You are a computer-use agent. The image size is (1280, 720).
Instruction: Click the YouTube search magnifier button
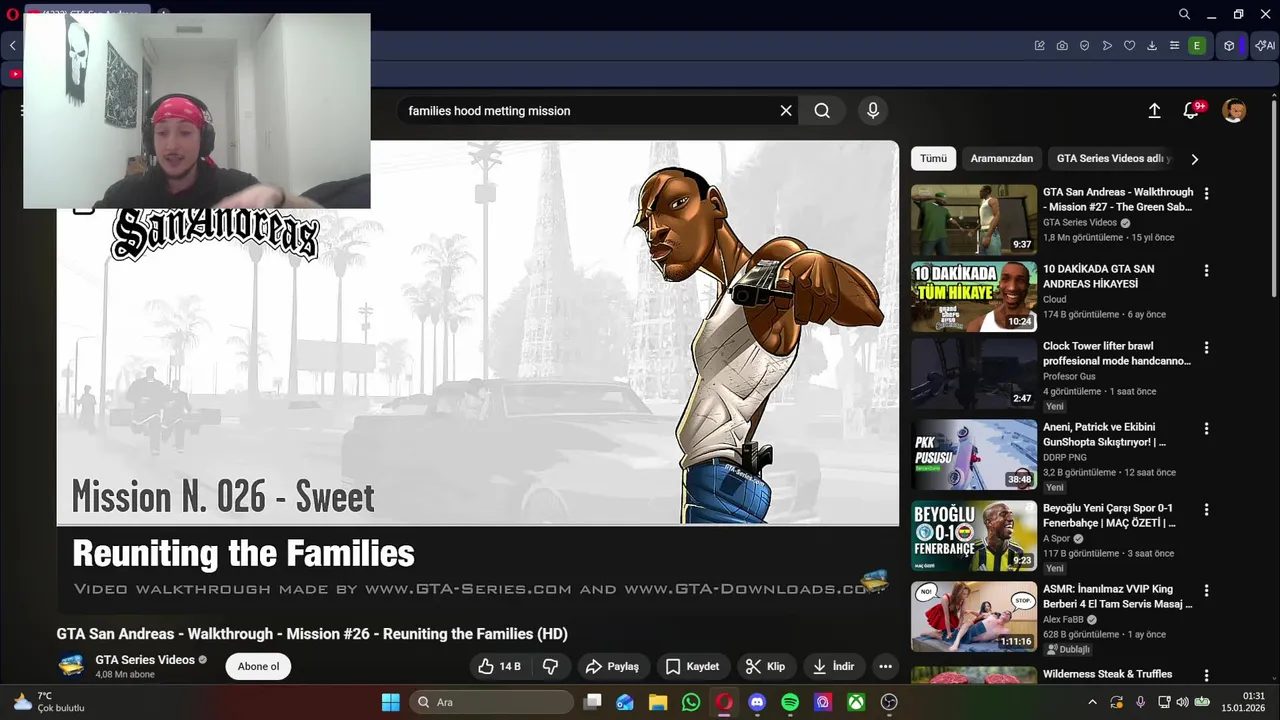coord(822,111)
